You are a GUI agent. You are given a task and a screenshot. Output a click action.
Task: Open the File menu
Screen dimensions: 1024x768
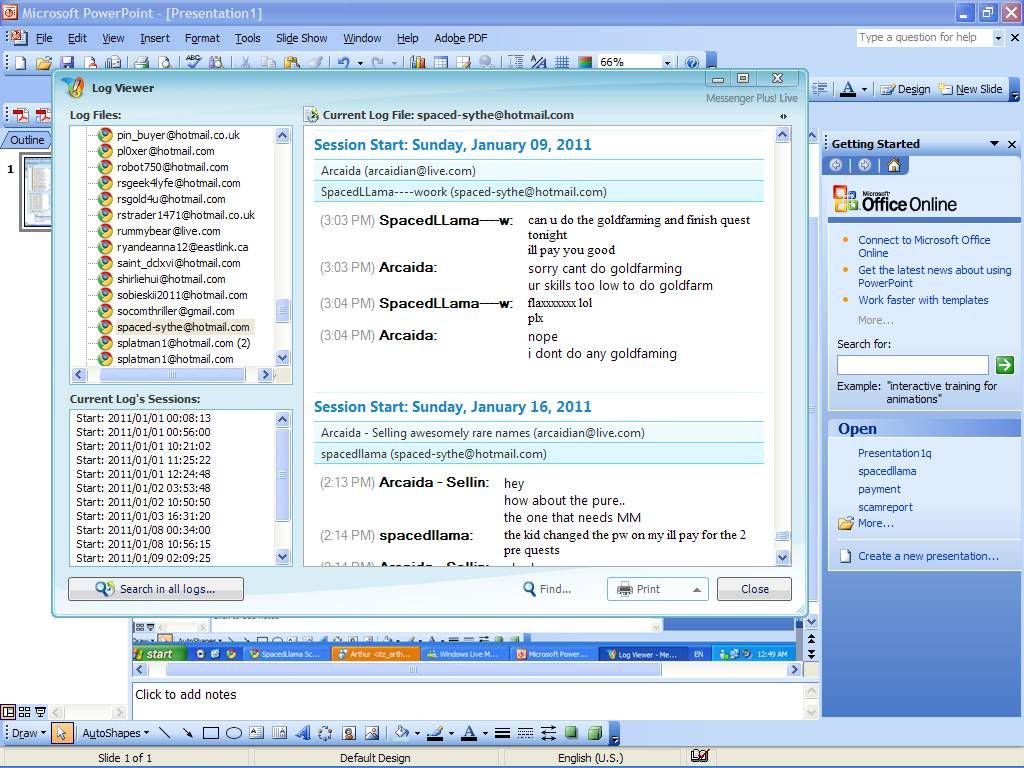coord(44,38)
